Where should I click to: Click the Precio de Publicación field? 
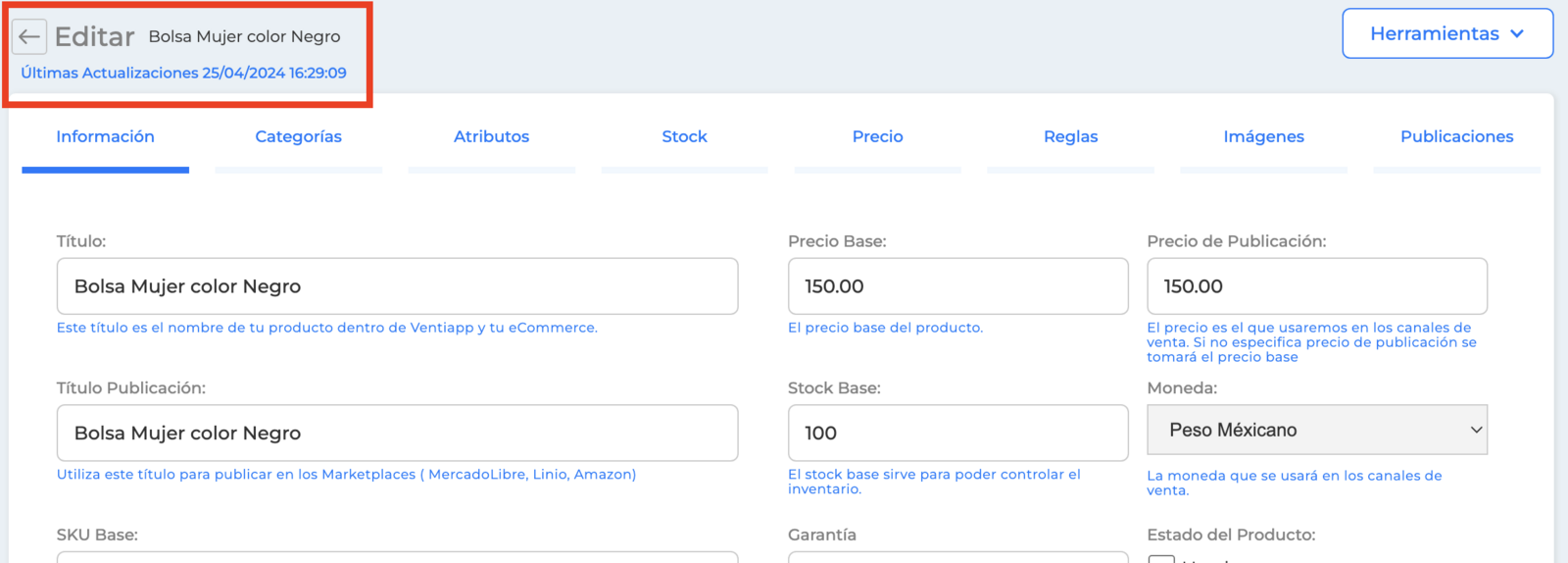1317,286
